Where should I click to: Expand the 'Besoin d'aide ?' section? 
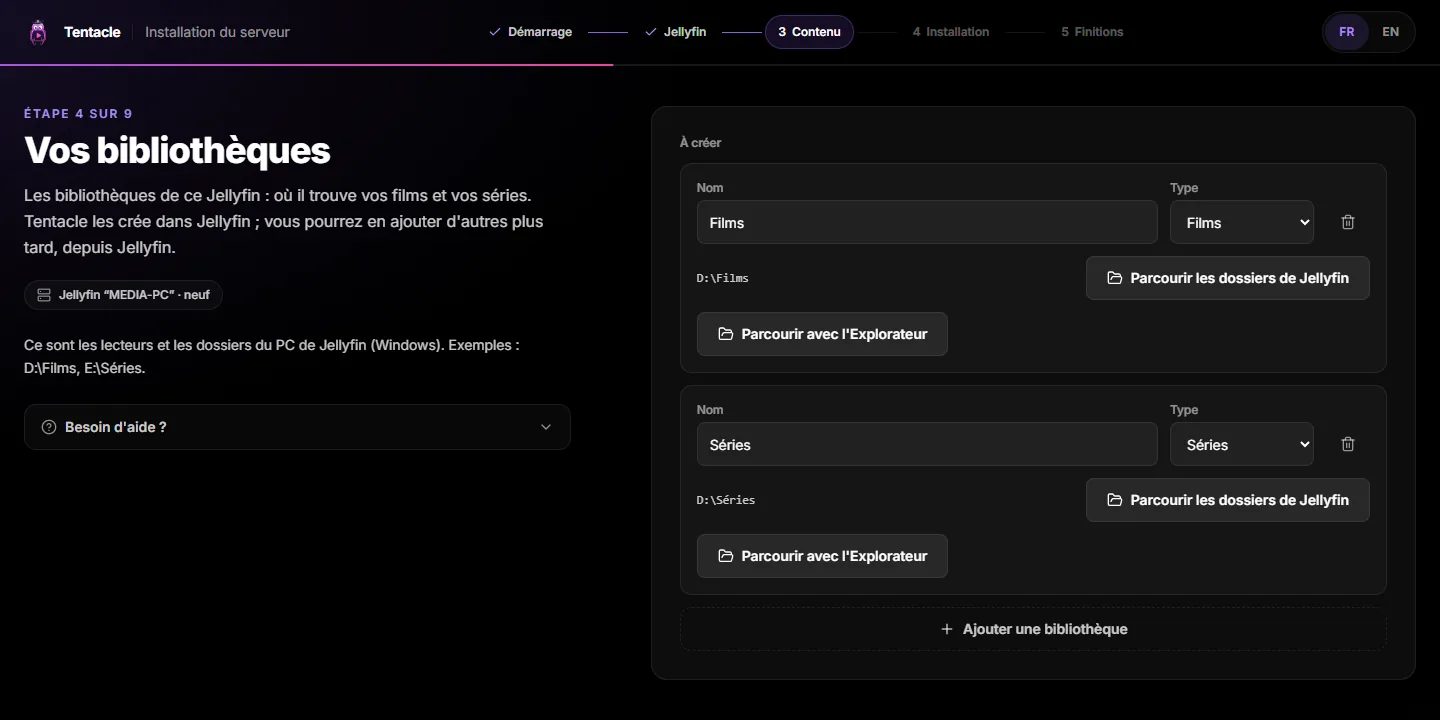(297, 427)
